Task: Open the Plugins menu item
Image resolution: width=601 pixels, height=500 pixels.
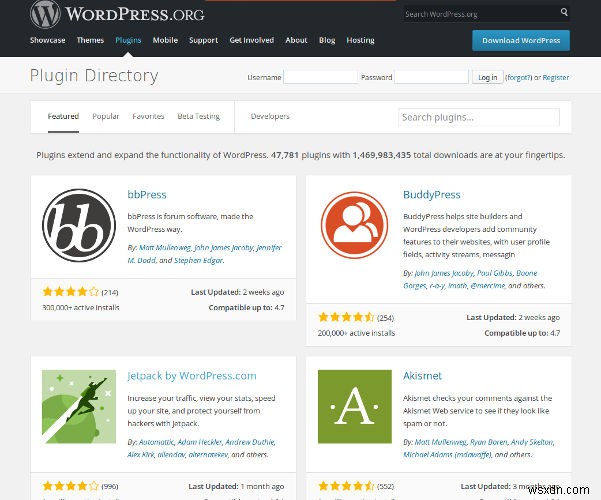Action: point(128,40)
